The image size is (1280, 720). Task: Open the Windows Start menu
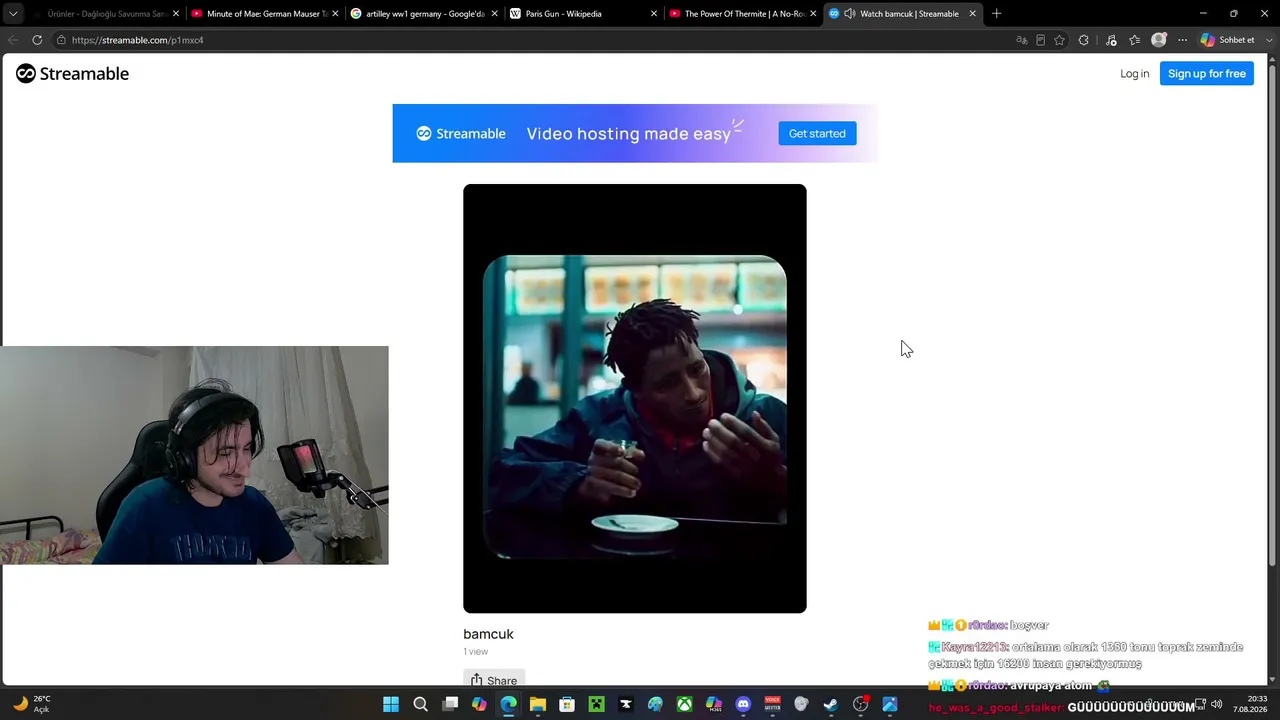coord(391,705)
